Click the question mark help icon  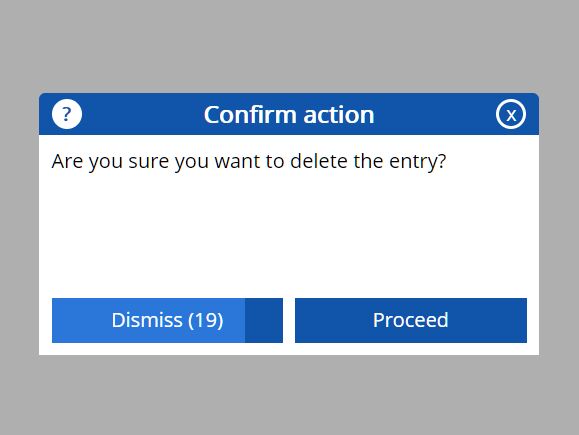(66, 114)
